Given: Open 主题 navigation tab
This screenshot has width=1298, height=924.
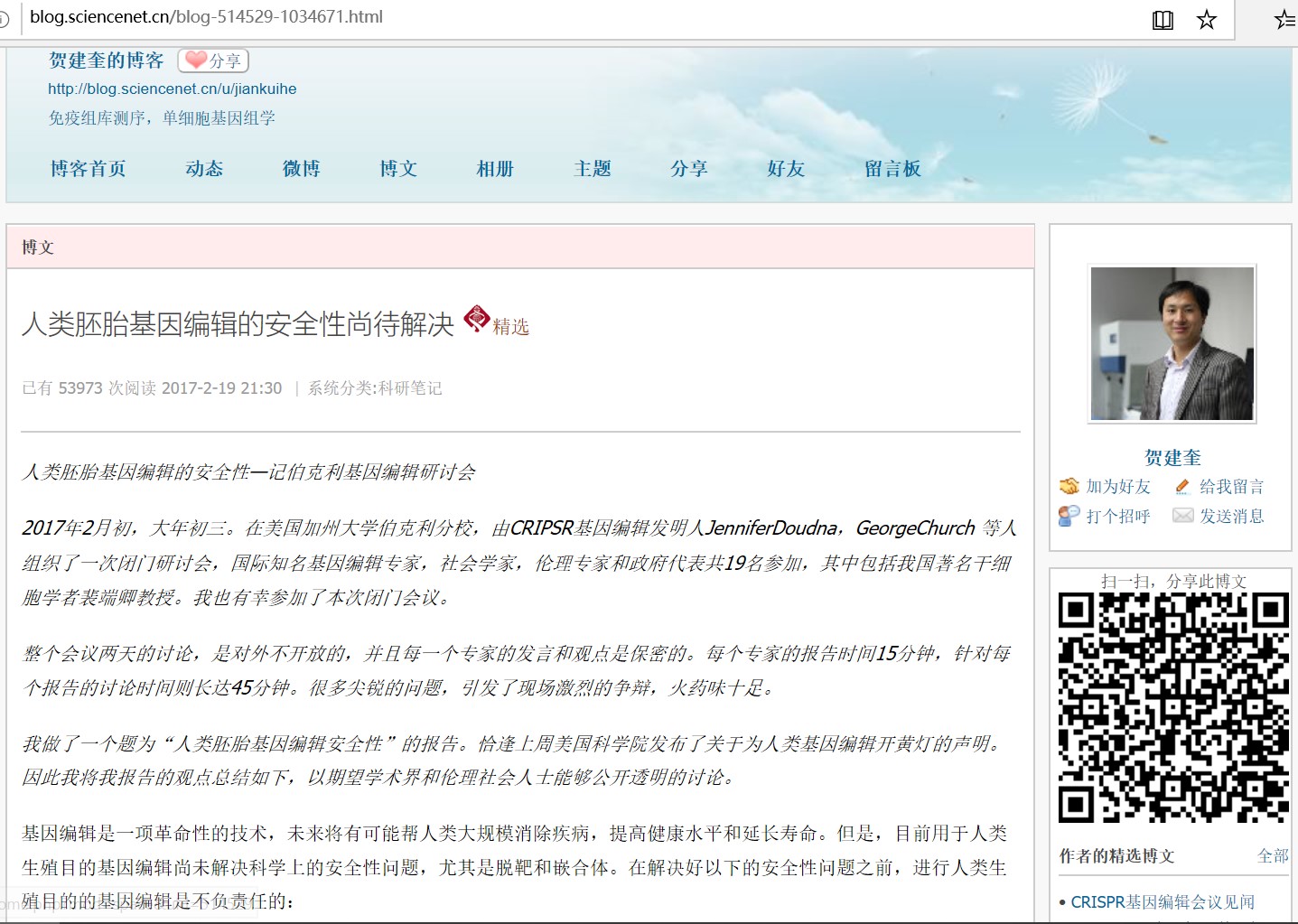Looking at the screenshot, I should point(593,169).
